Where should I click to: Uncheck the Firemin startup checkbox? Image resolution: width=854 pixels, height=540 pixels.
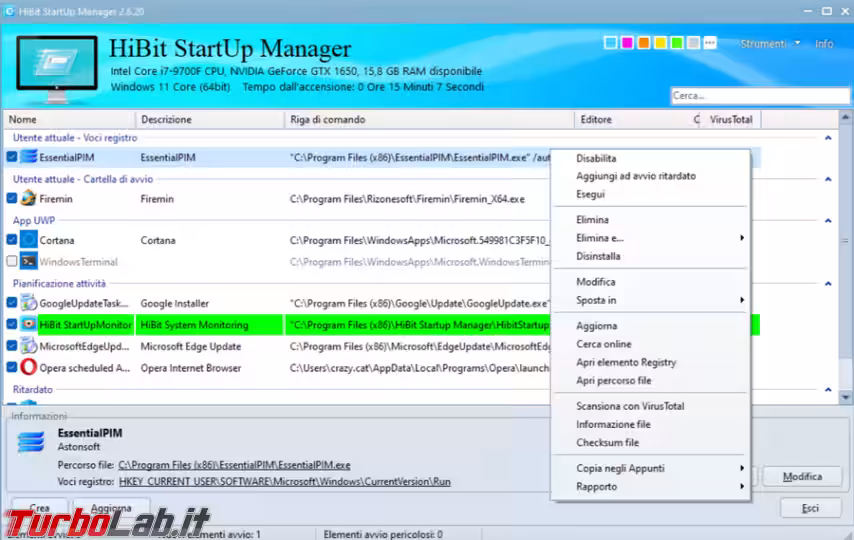11,198
